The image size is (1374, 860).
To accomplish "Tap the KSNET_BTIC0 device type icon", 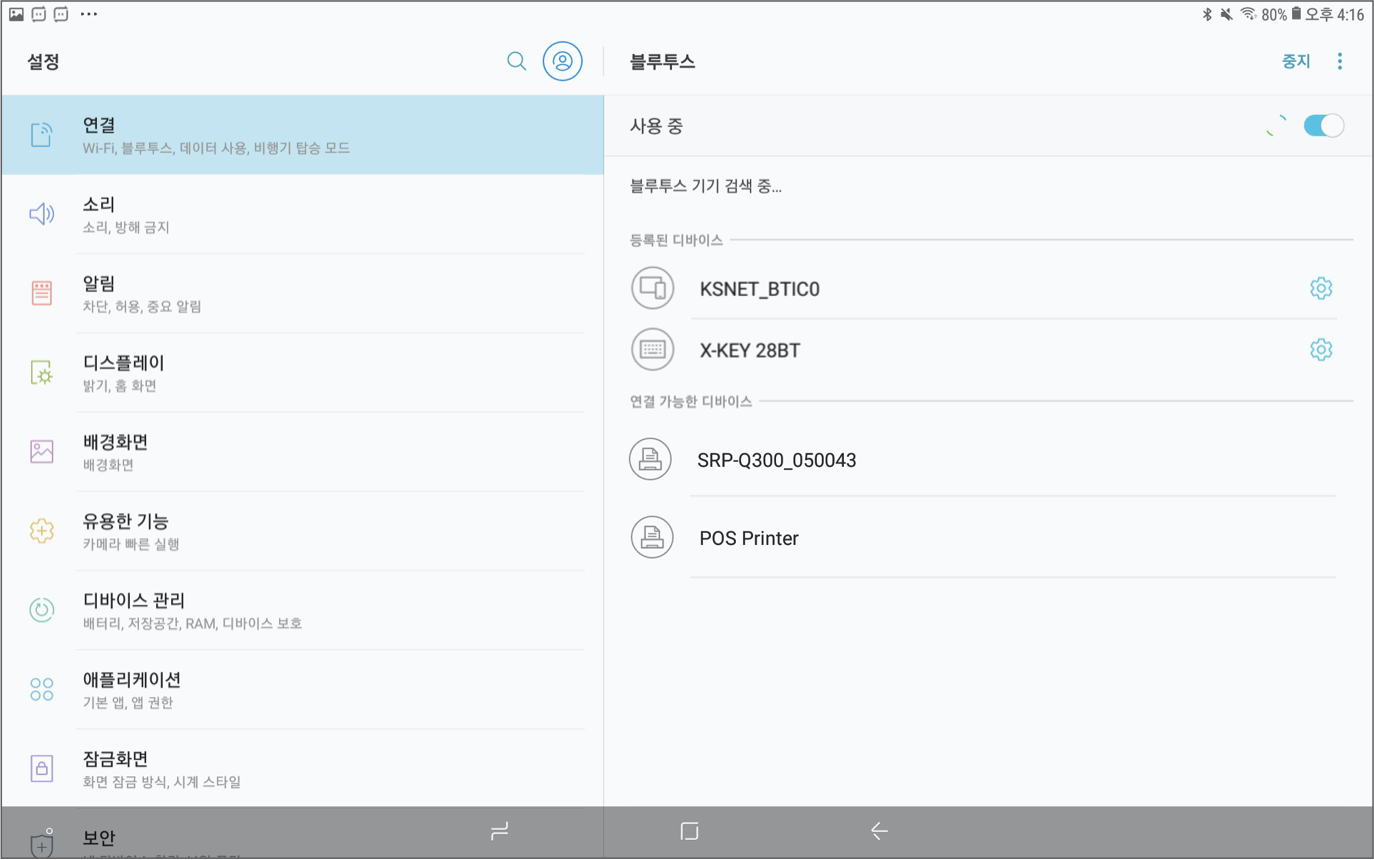I will [652, 289].
